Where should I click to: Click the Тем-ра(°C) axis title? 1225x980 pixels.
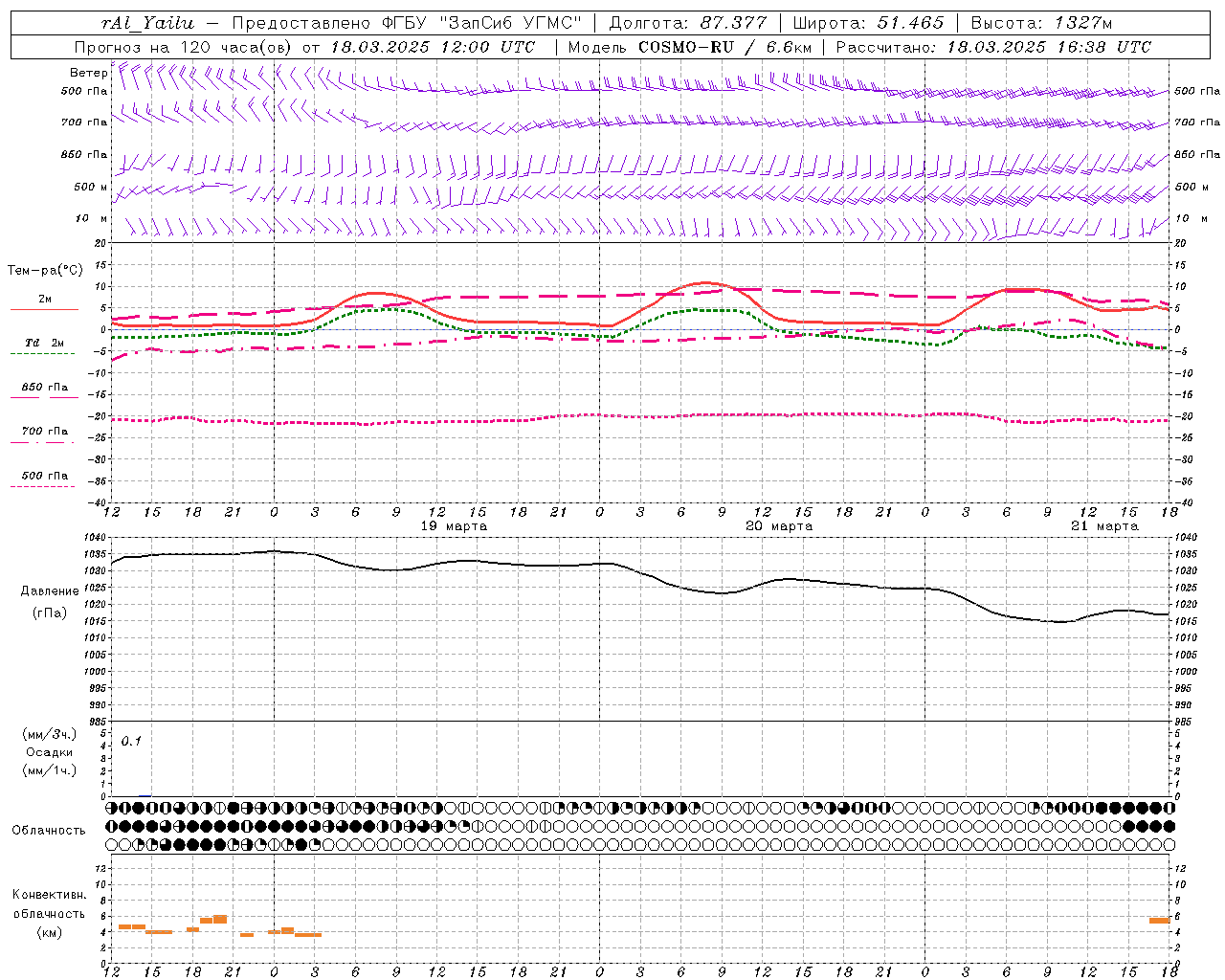(x=45, y=271)
